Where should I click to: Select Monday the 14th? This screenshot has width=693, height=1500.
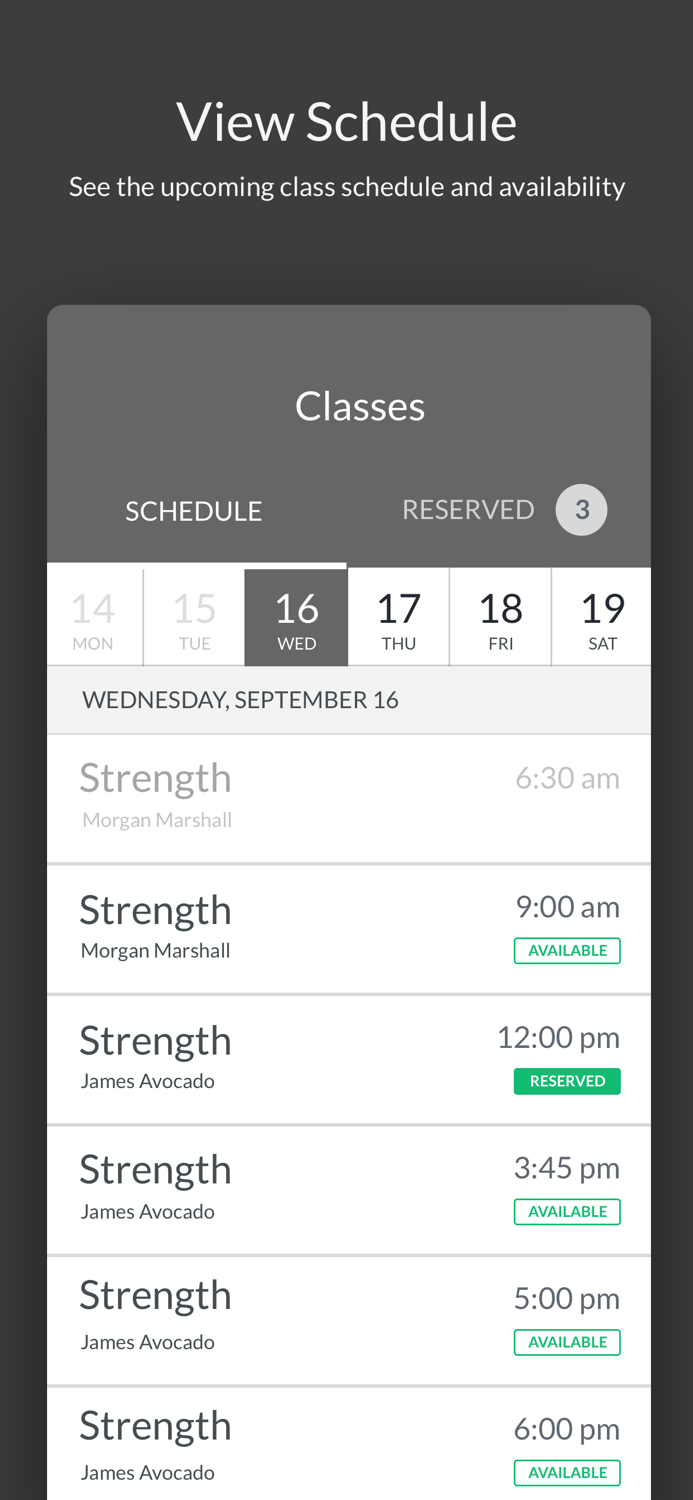coord(93,619)
